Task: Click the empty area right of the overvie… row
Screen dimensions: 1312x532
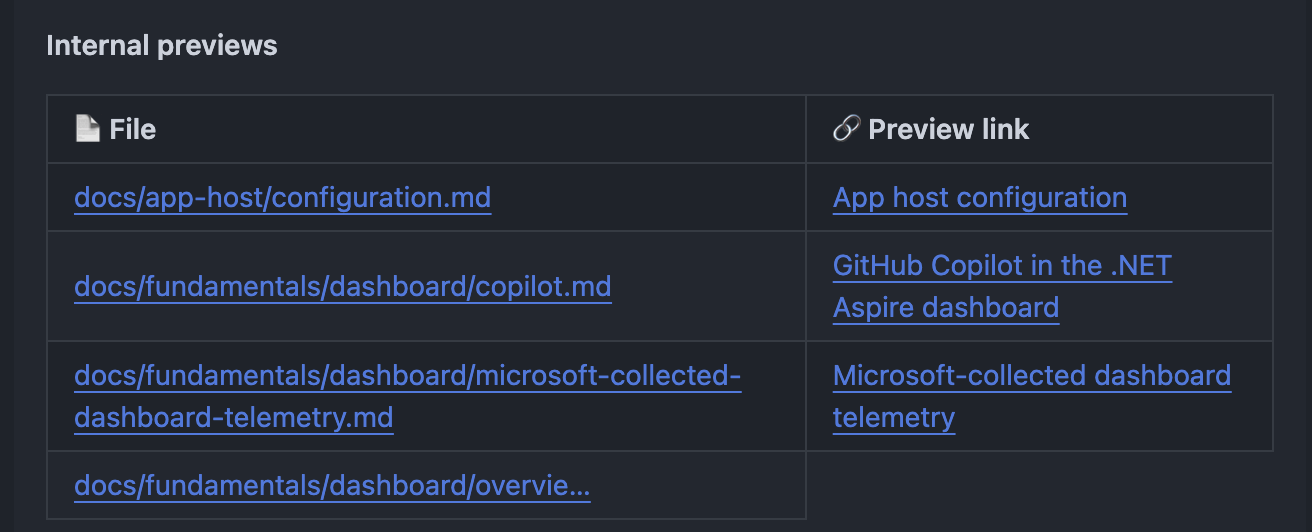Action: pos(1040,486)
